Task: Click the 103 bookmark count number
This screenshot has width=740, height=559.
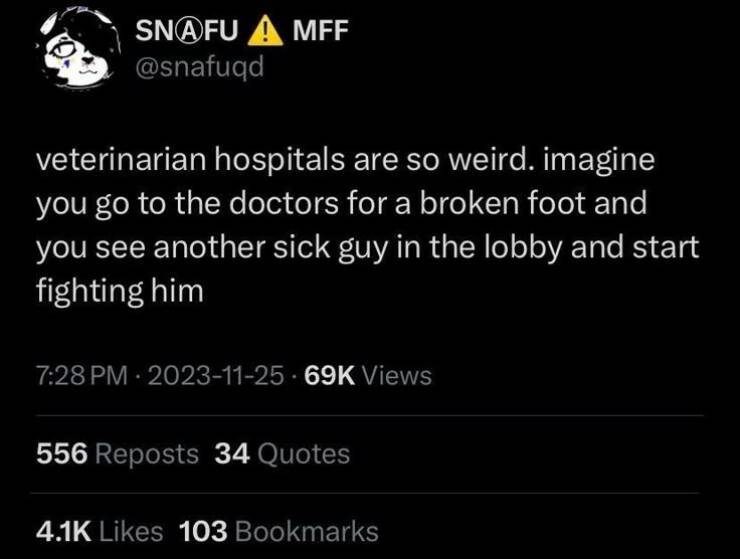Action: pyautogui.click(x=203, y=531)
